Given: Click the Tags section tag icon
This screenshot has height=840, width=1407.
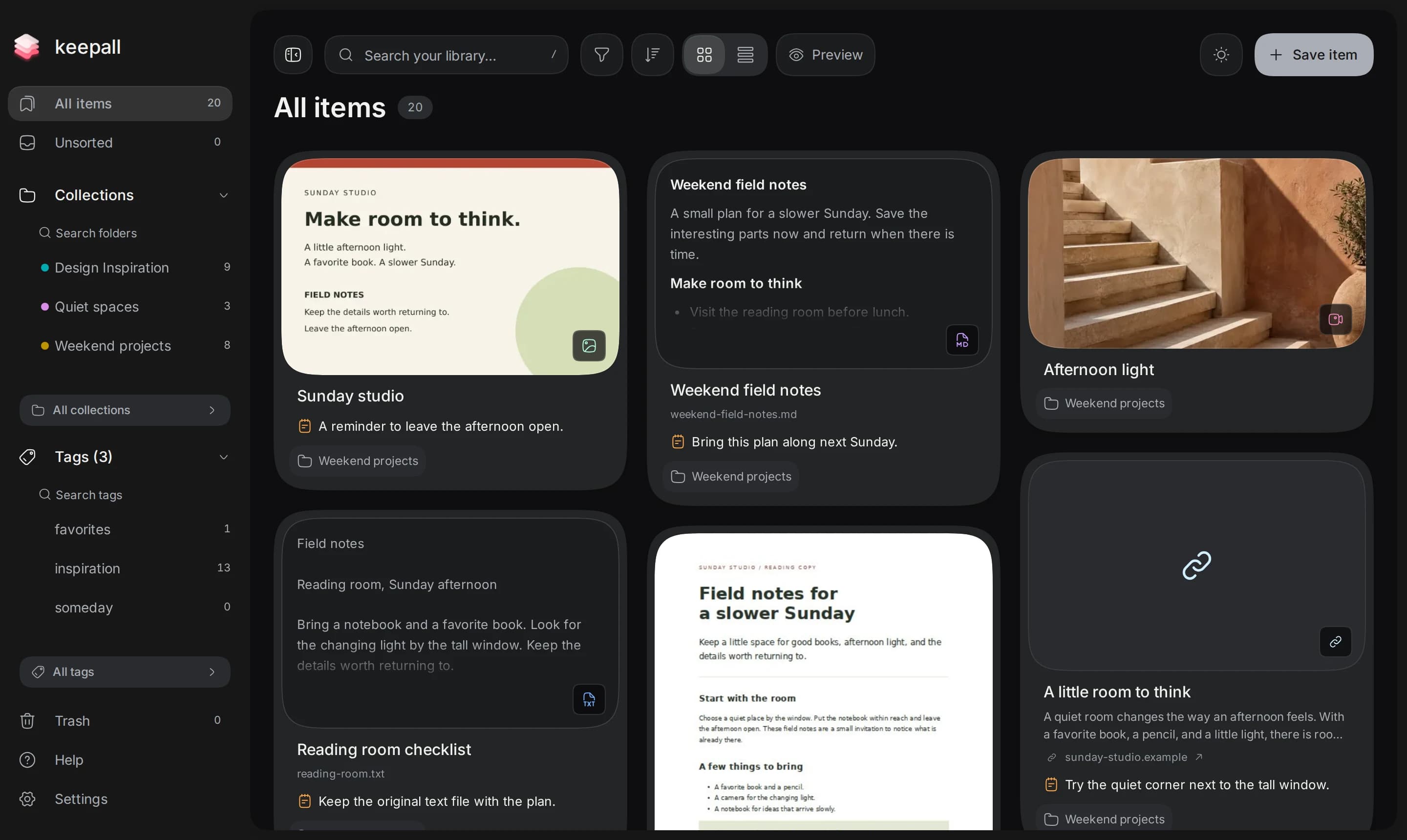Looking at the screenshot, I should (27, 457).
